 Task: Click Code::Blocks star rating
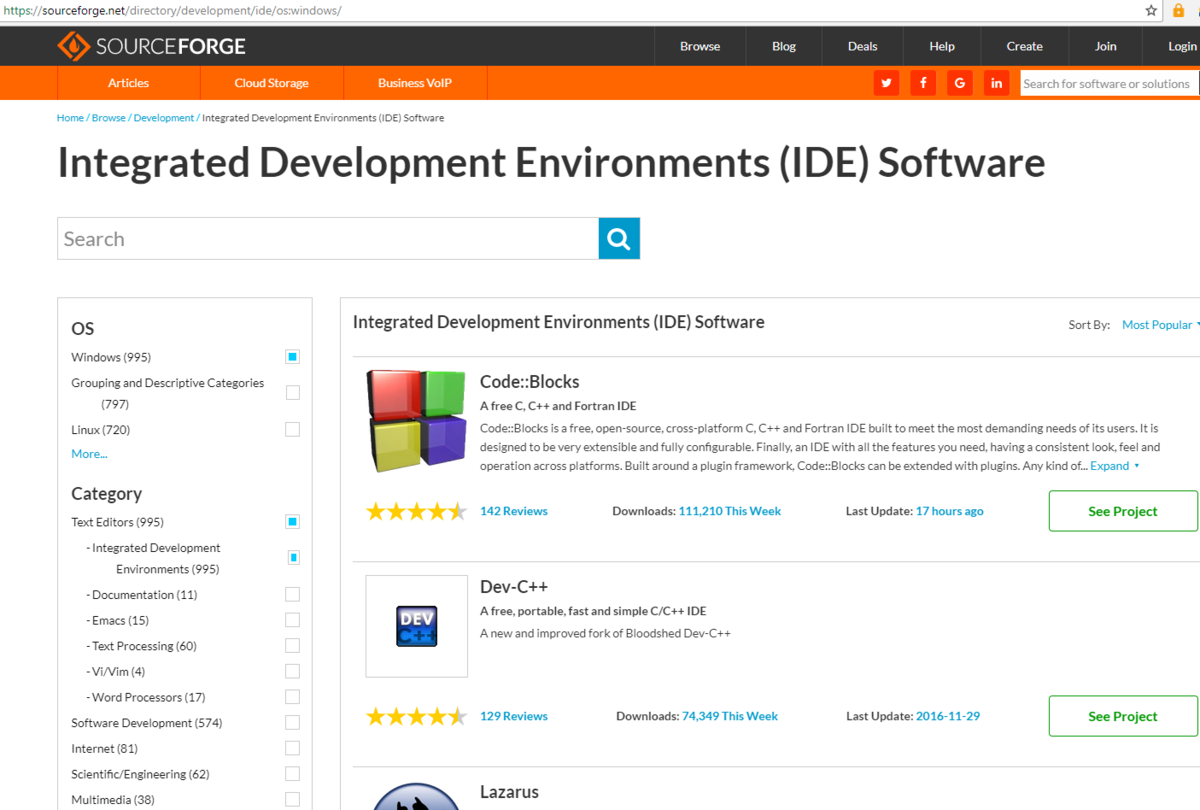(417, 511)
